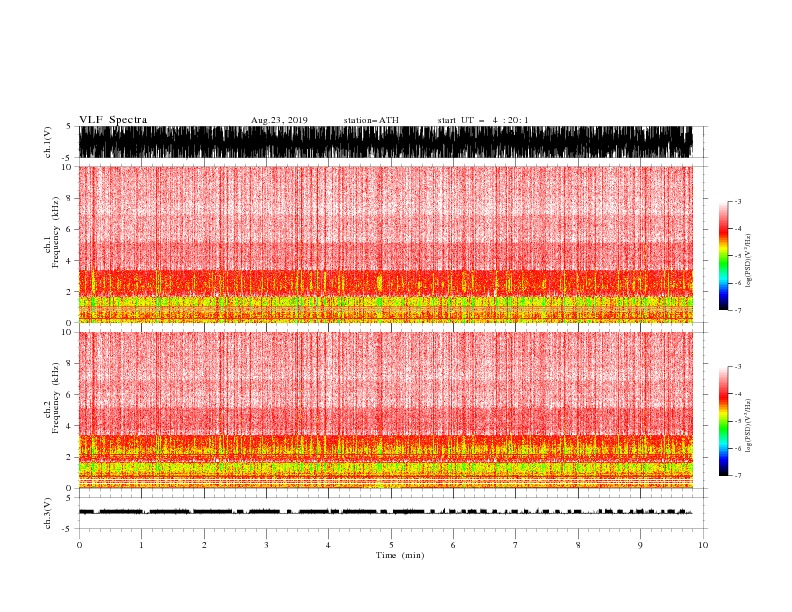Click the Time axis tick label "1"
The image size is (792, 612).
pos(142,546)
